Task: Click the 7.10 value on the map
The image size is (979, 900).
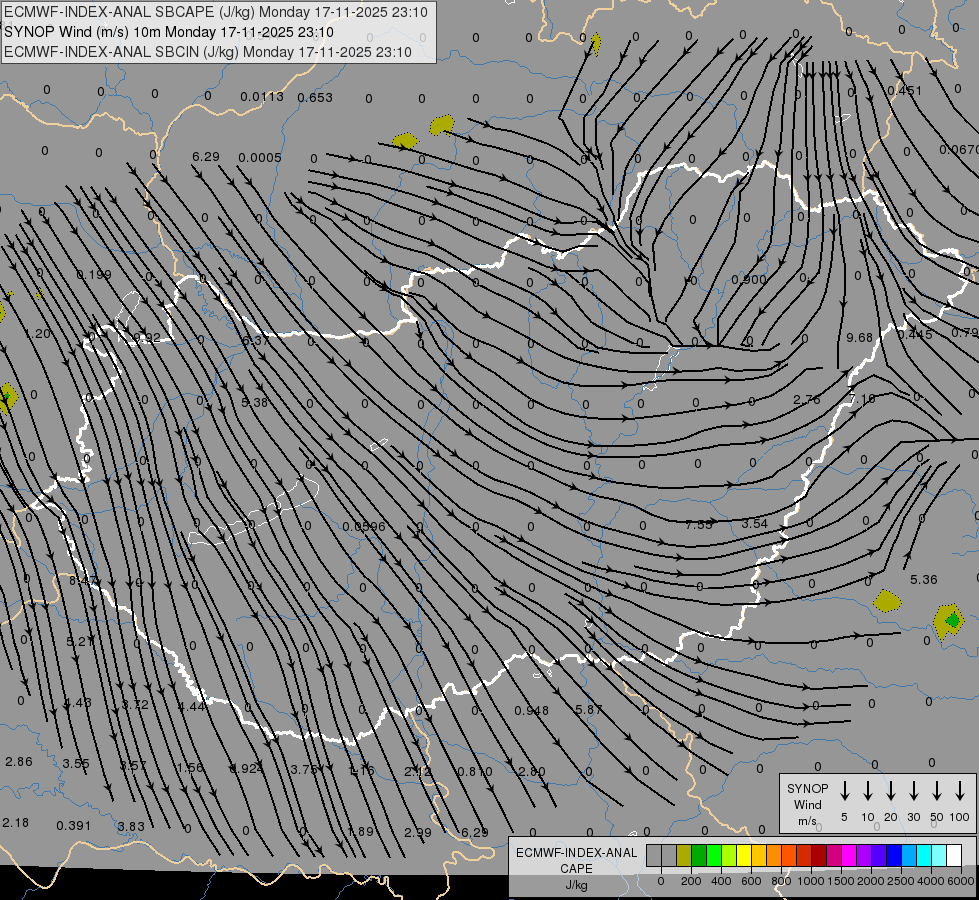Action: [862, 398]
